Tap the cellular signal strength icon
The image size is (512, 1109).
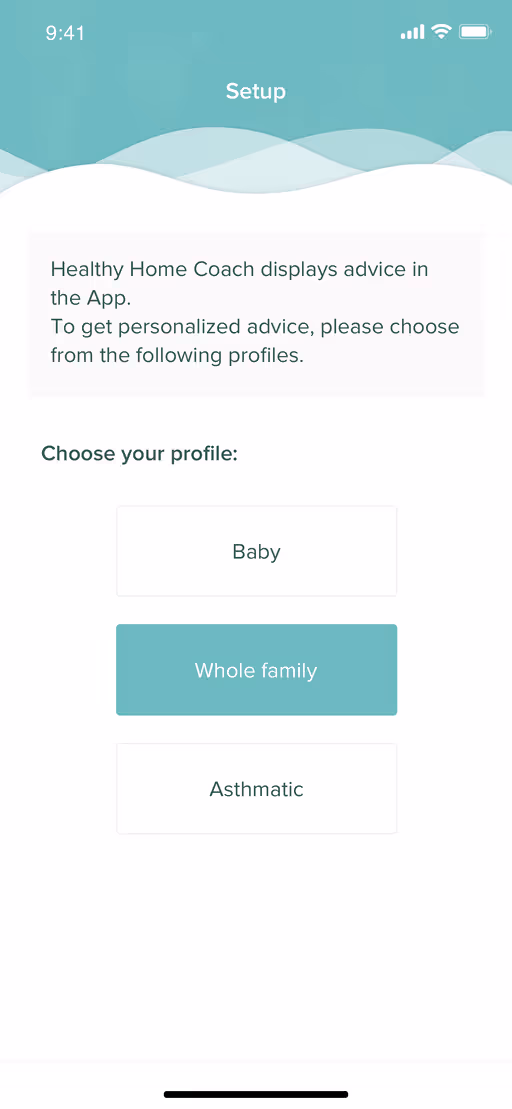412,32
